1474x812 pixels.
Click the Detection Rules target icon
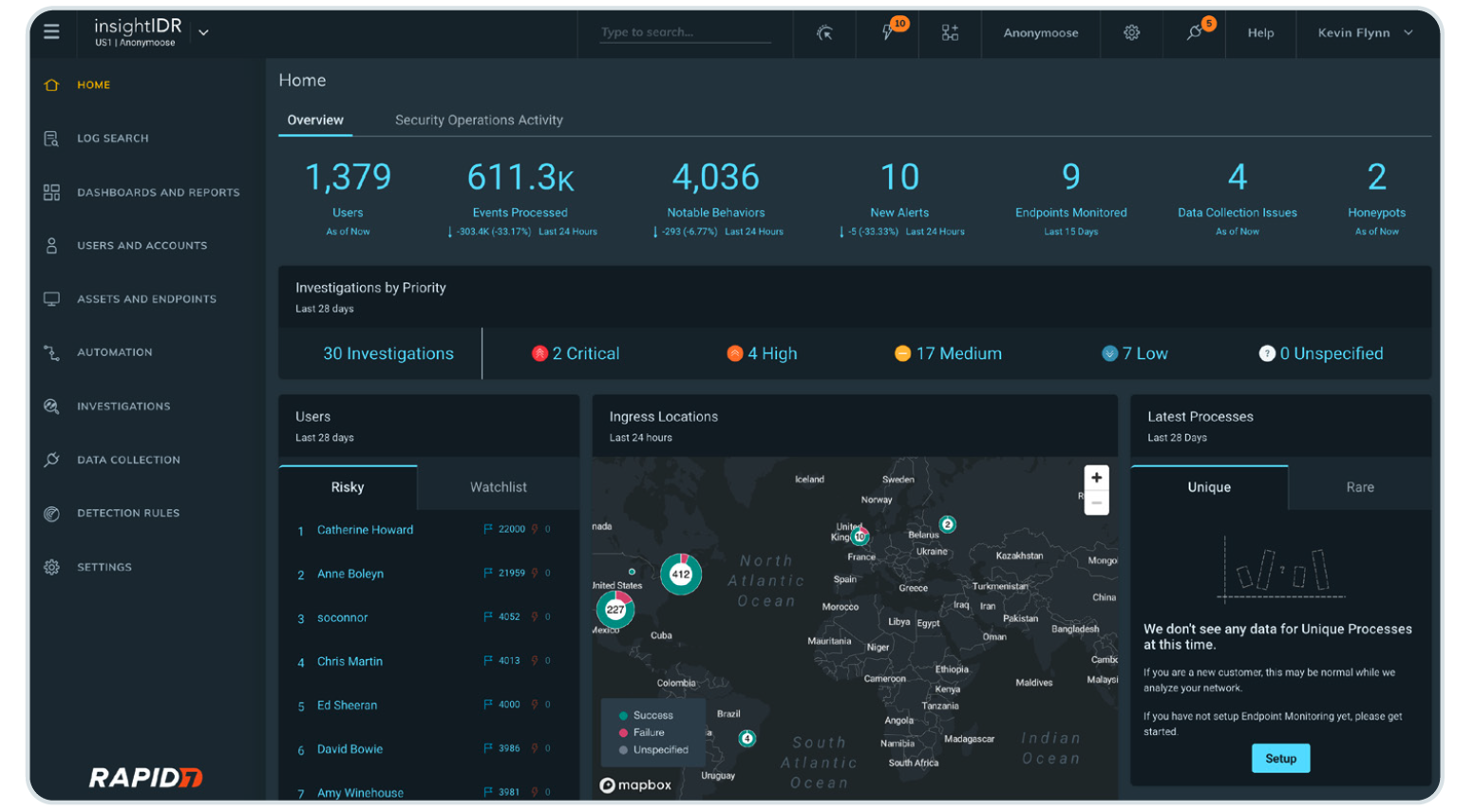51,514
